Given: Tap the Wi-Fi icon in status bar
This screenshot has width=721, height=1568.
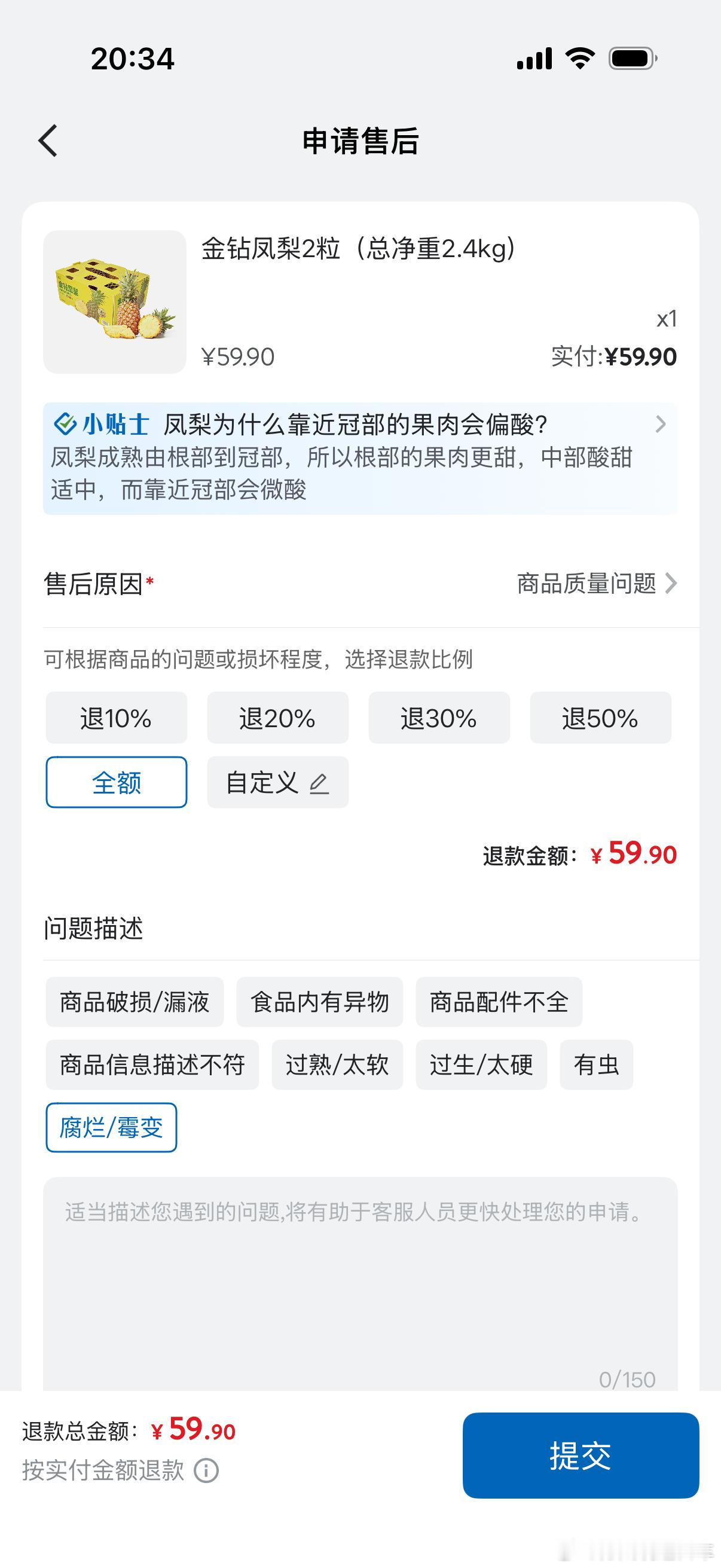Looking at the screenshot, I should point(580,59).
